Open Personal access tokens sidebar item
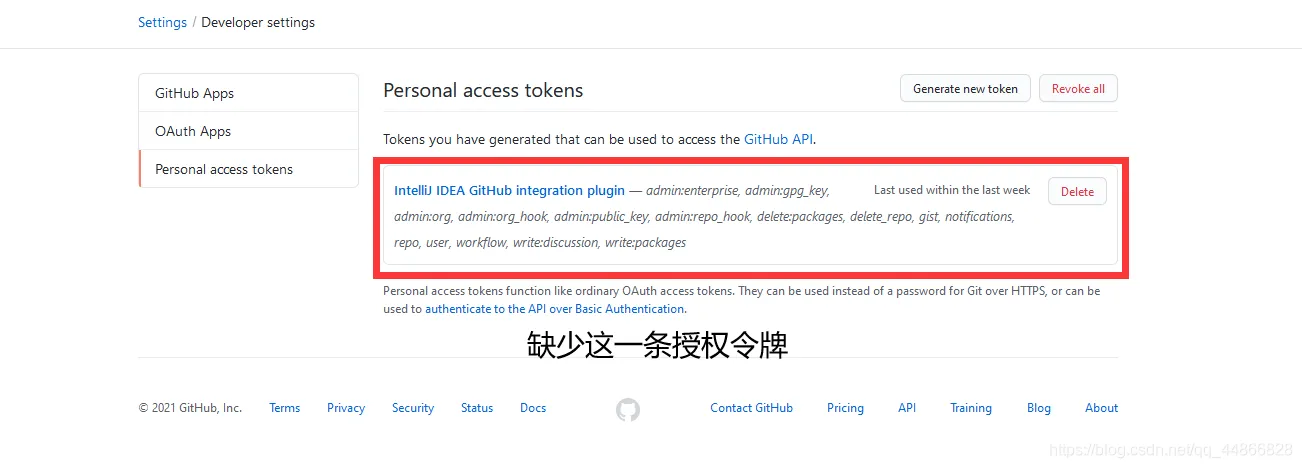 224,169
